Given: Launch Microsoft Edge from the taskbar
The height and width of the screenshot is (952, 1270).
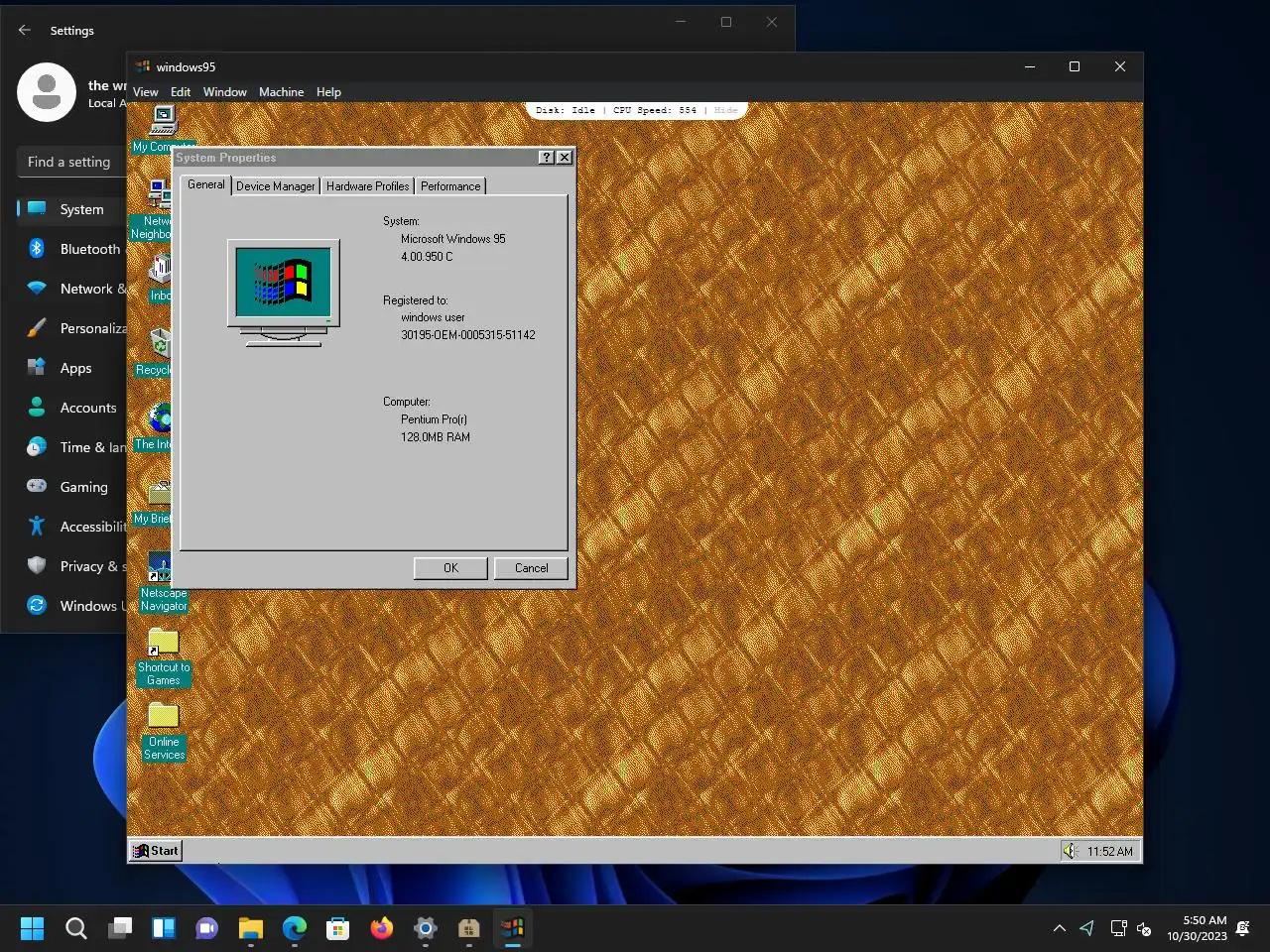Looking at the screenshot, I should [295, 928].
